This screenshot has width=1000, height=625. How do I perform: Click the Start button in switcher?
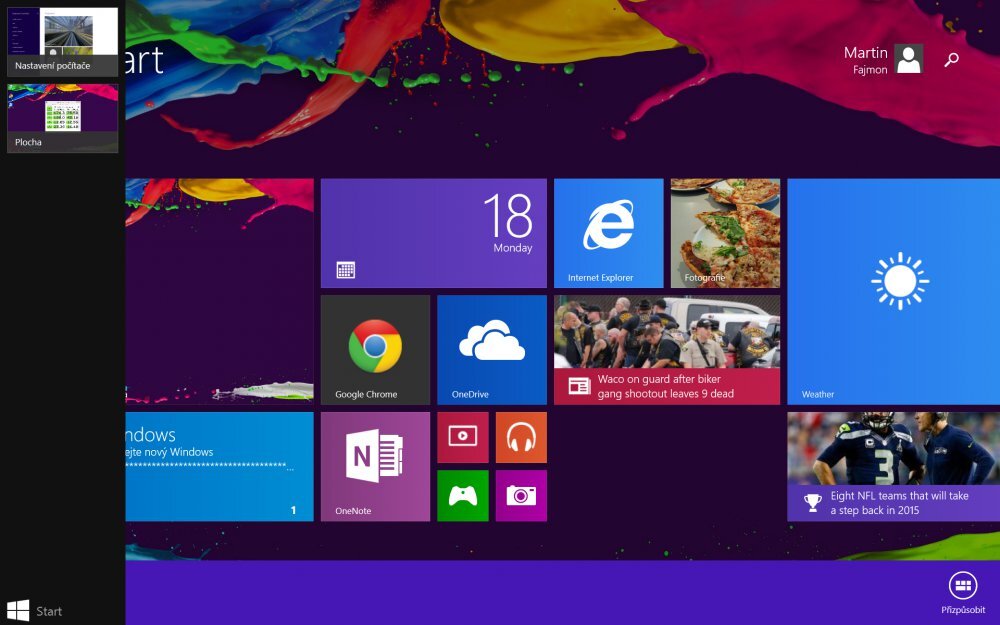[x=34, y=610]
